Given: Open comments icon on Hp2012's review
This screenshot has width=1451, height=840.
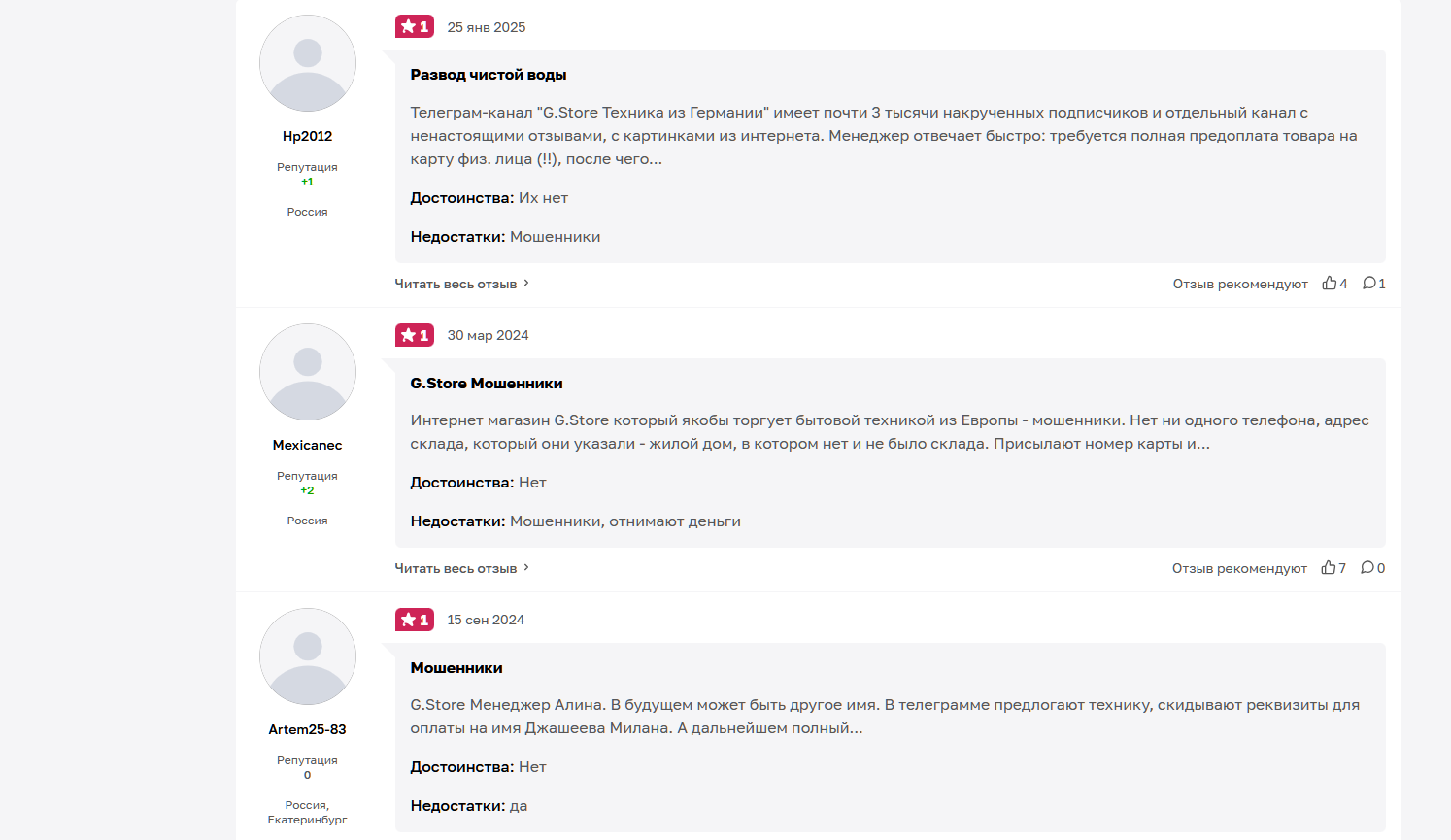Looking at the screenshot, I should point(1368,284).
